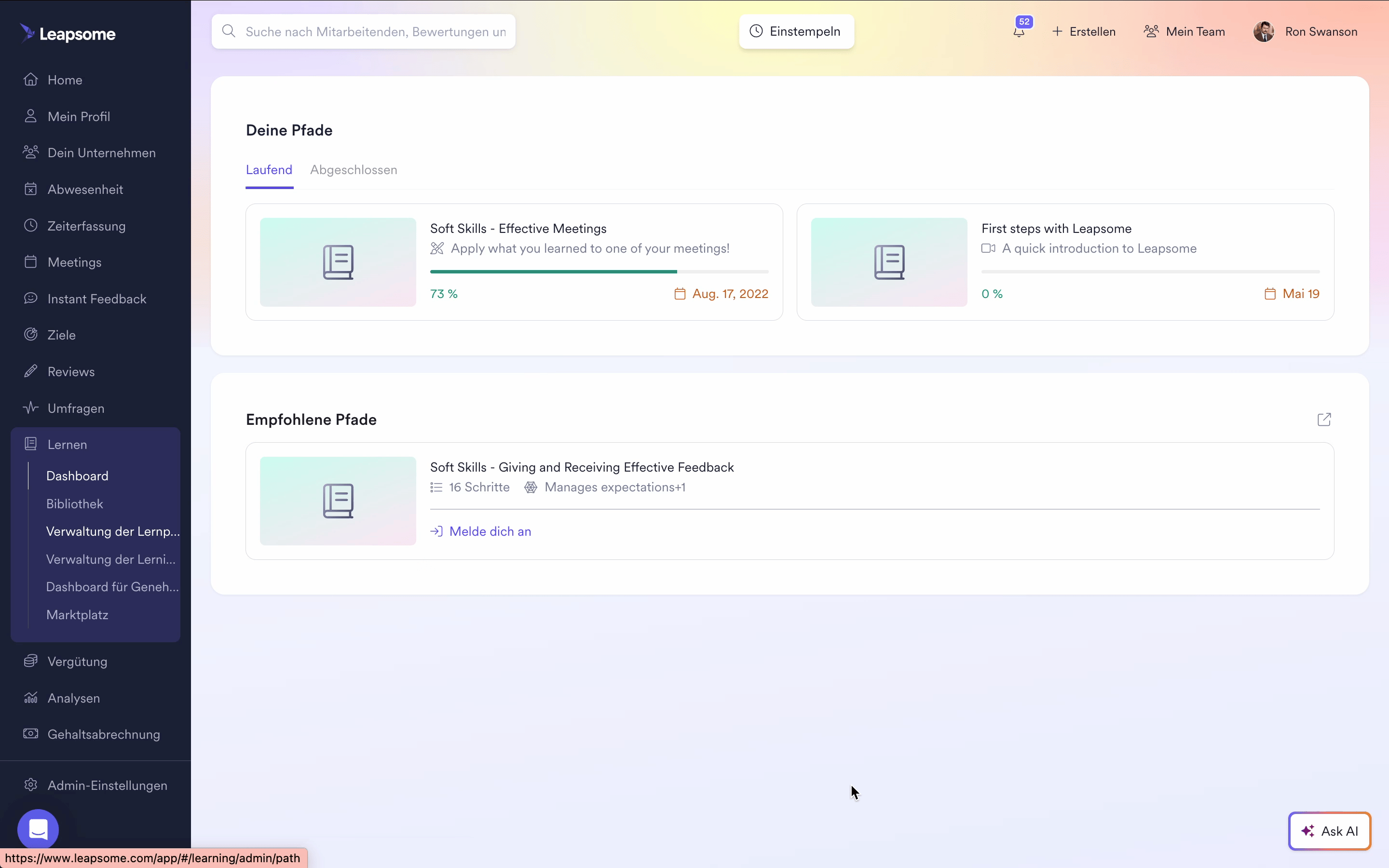Click the Reviews pencil icon
This screenshot has width=1389, height=868.
30,371
